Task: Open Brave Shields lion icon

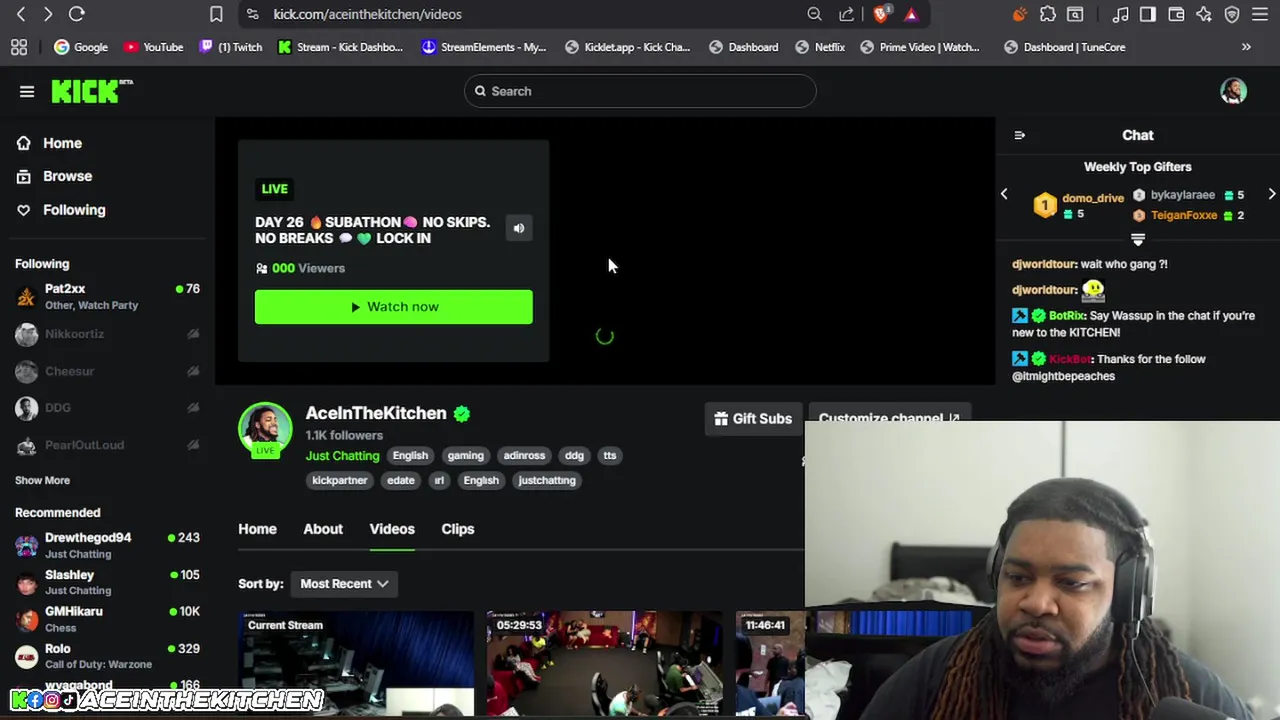Action: pos(881,14)
